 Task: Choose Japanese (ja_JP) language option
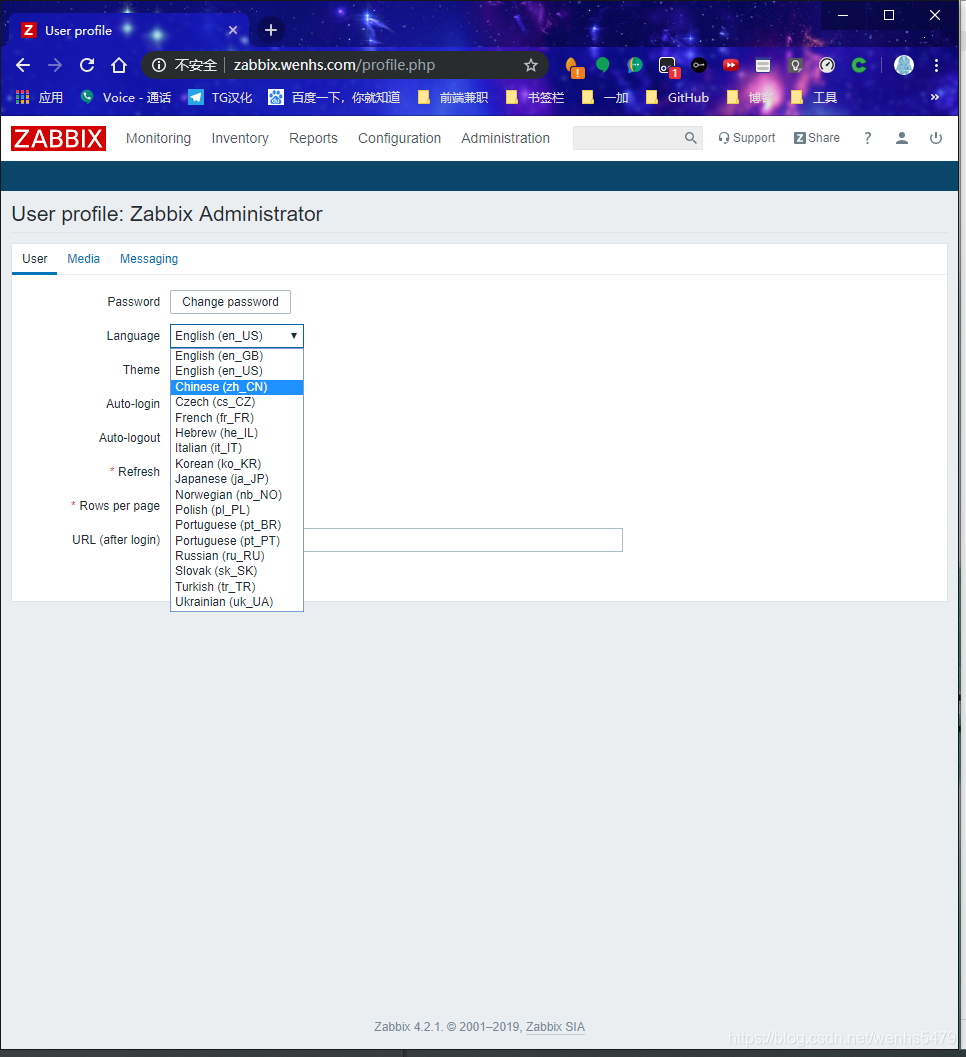point(237,479)
